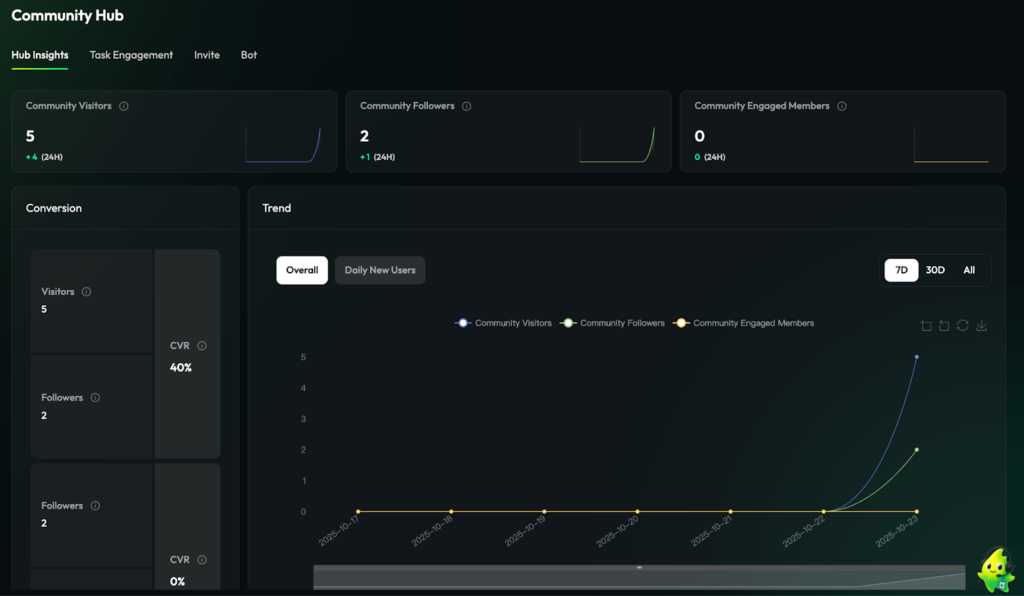Toggle Community Followers series in chart legend
The image size is (1024, 596).
pyautogui.click(x=612, y=323)
